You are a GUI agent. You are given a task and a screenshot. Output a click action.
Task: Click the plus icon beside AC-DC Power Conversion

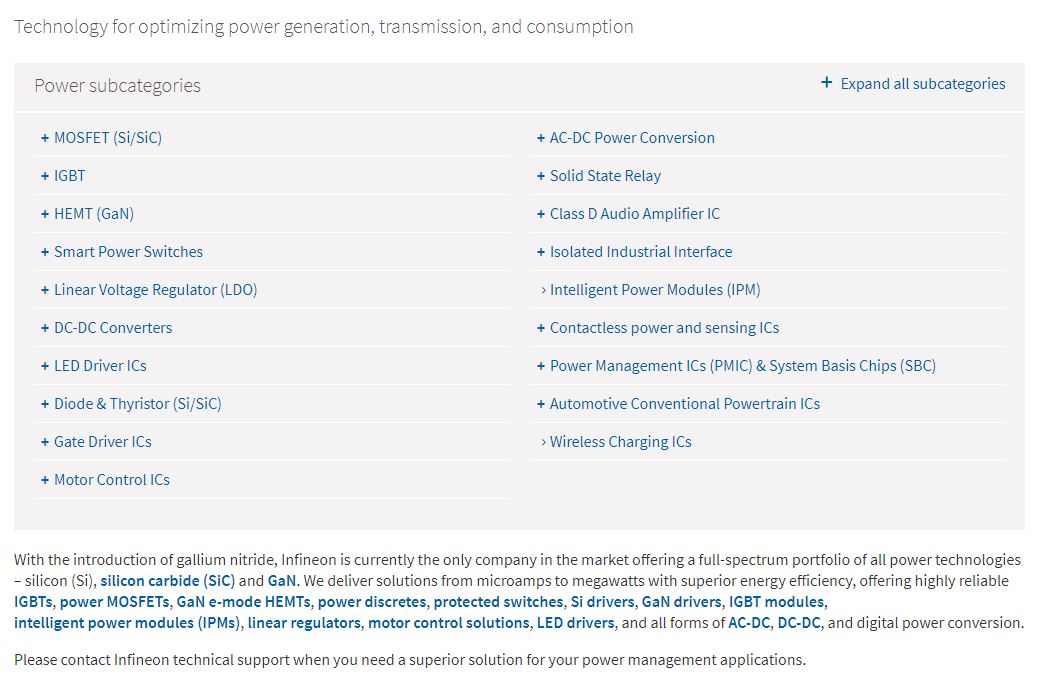coord(541,138)
